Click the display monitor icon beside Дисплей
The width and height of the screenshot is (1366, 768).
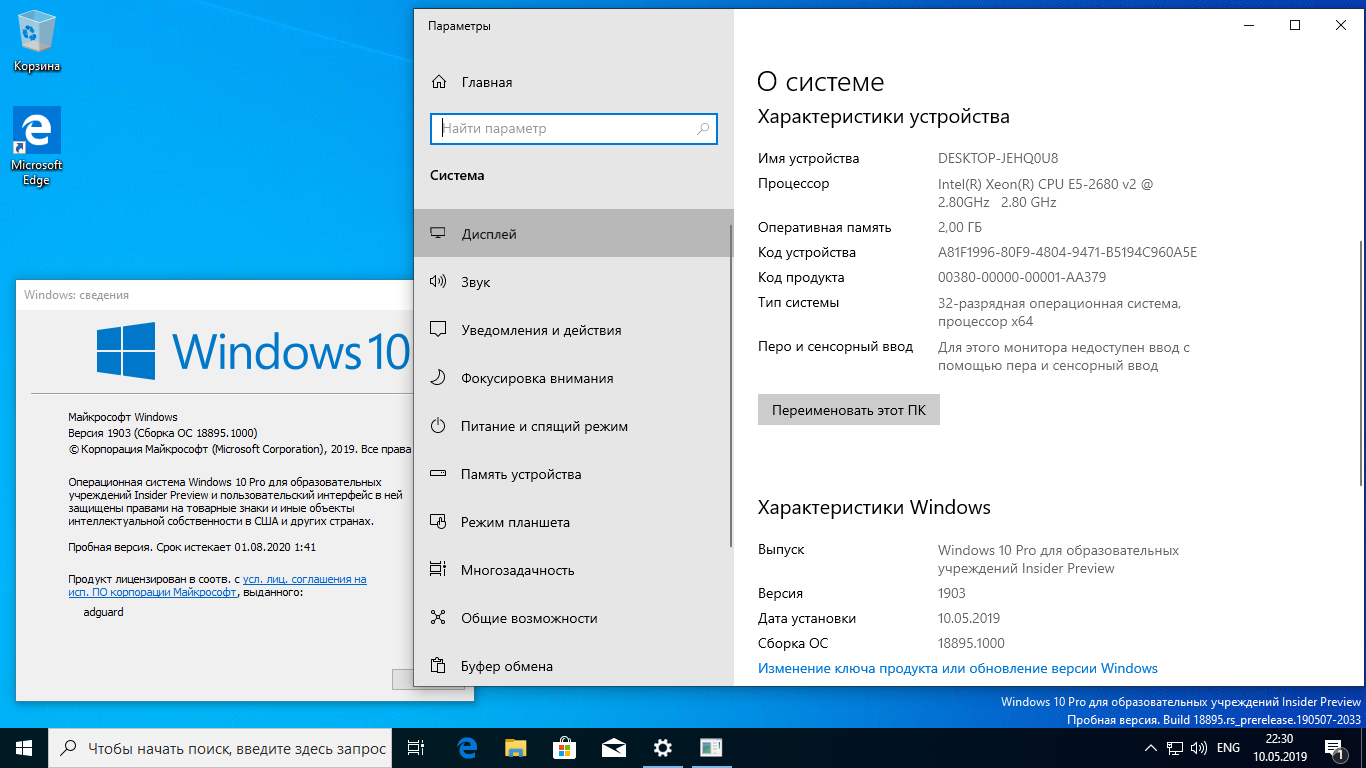click(x=438, y=234)
